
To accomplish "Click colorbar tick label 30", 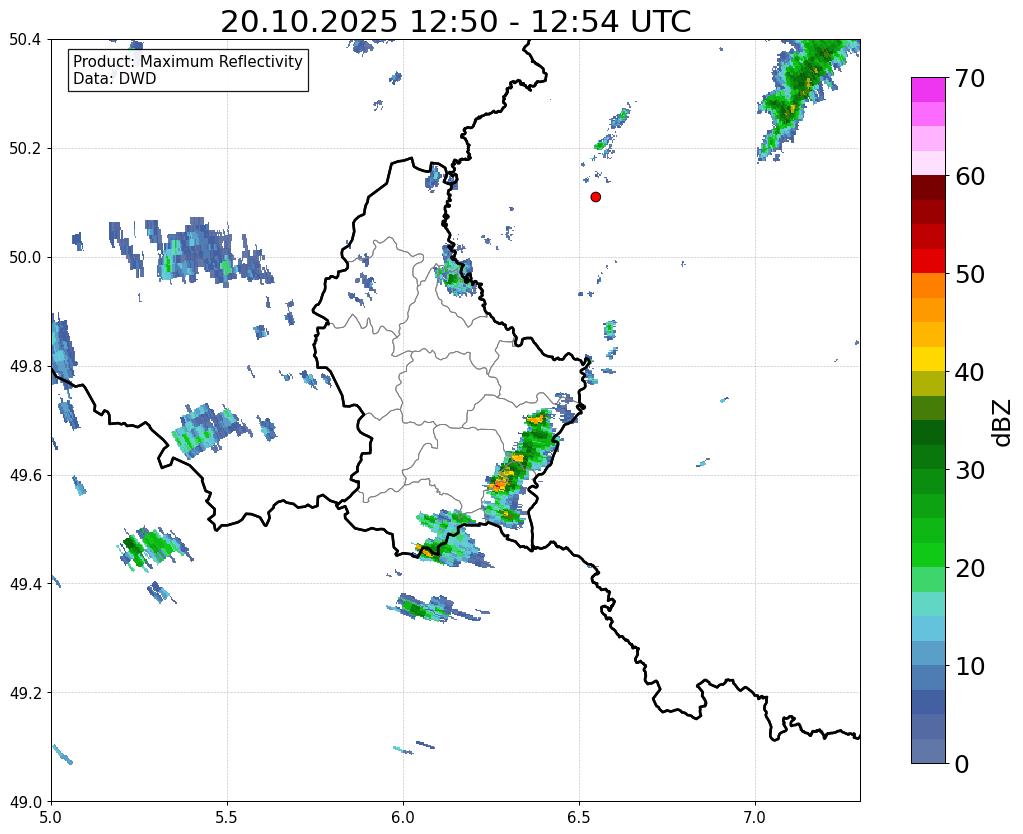I will [x=968, y=470].
